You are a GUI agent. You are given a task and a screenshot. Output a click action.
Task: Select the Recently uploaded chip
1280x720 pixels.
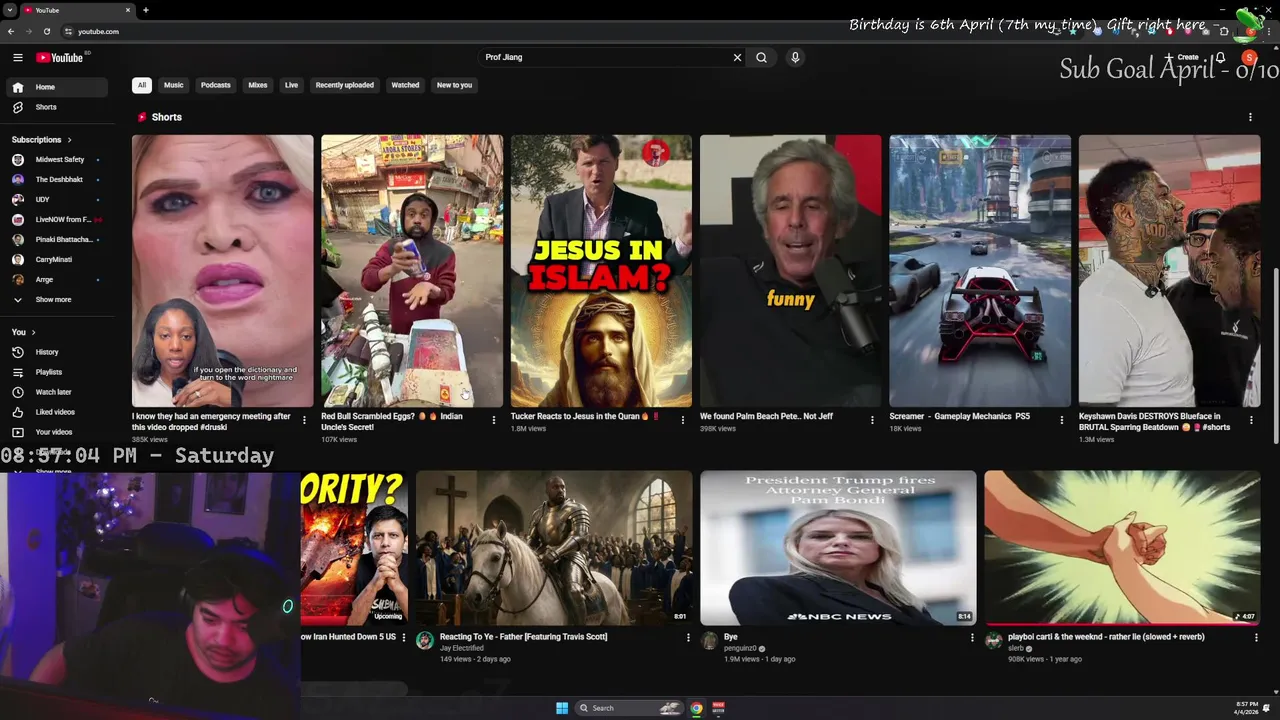pyautogui.click(x=345, y=85)
